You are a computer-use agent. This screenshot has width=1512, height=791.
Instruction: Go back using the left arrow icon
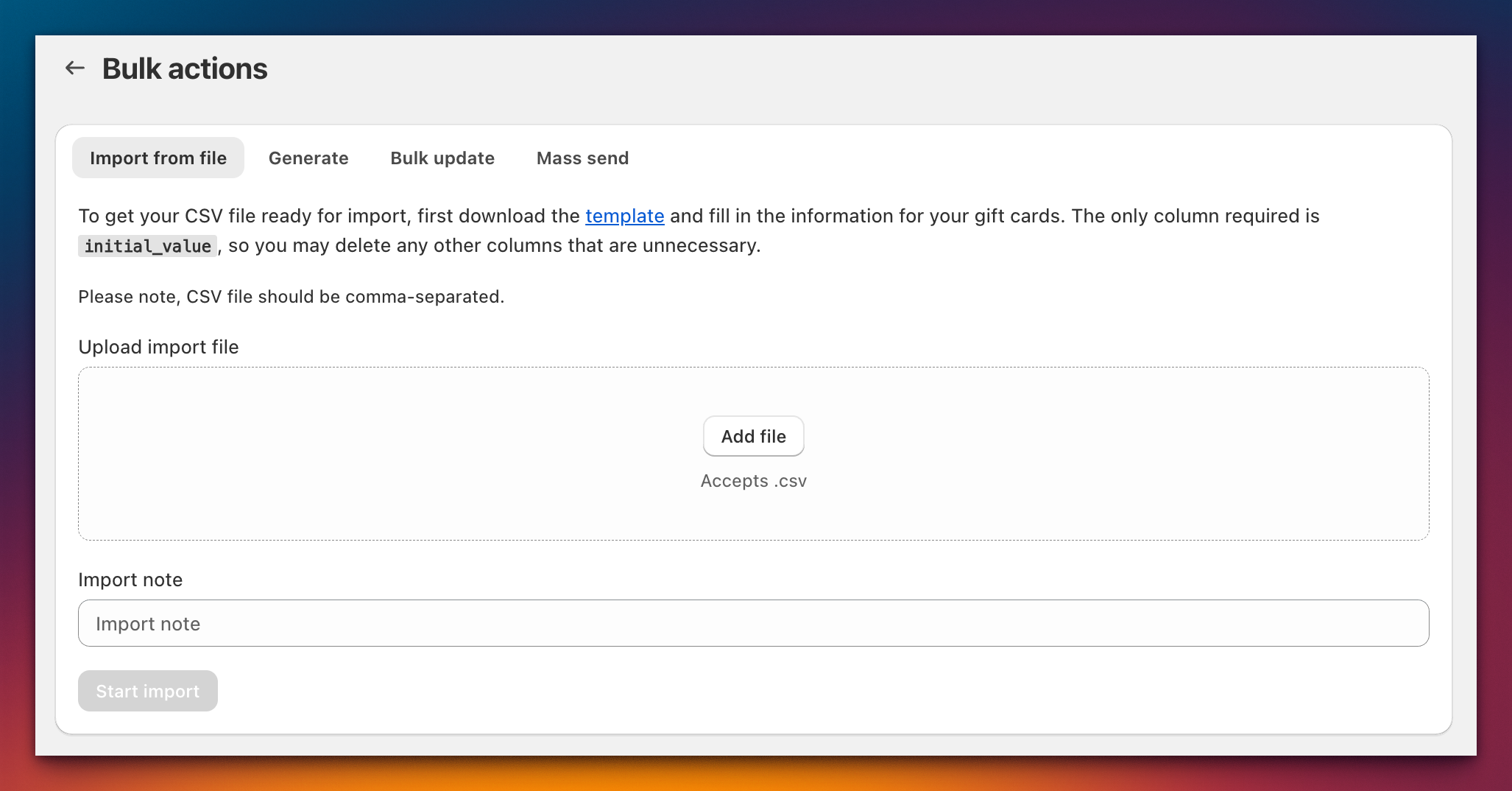coord(74,68)
